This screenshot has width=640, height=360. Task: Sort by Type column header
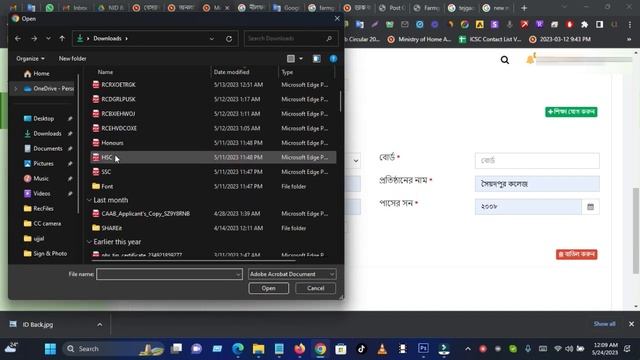click(287, 72)
